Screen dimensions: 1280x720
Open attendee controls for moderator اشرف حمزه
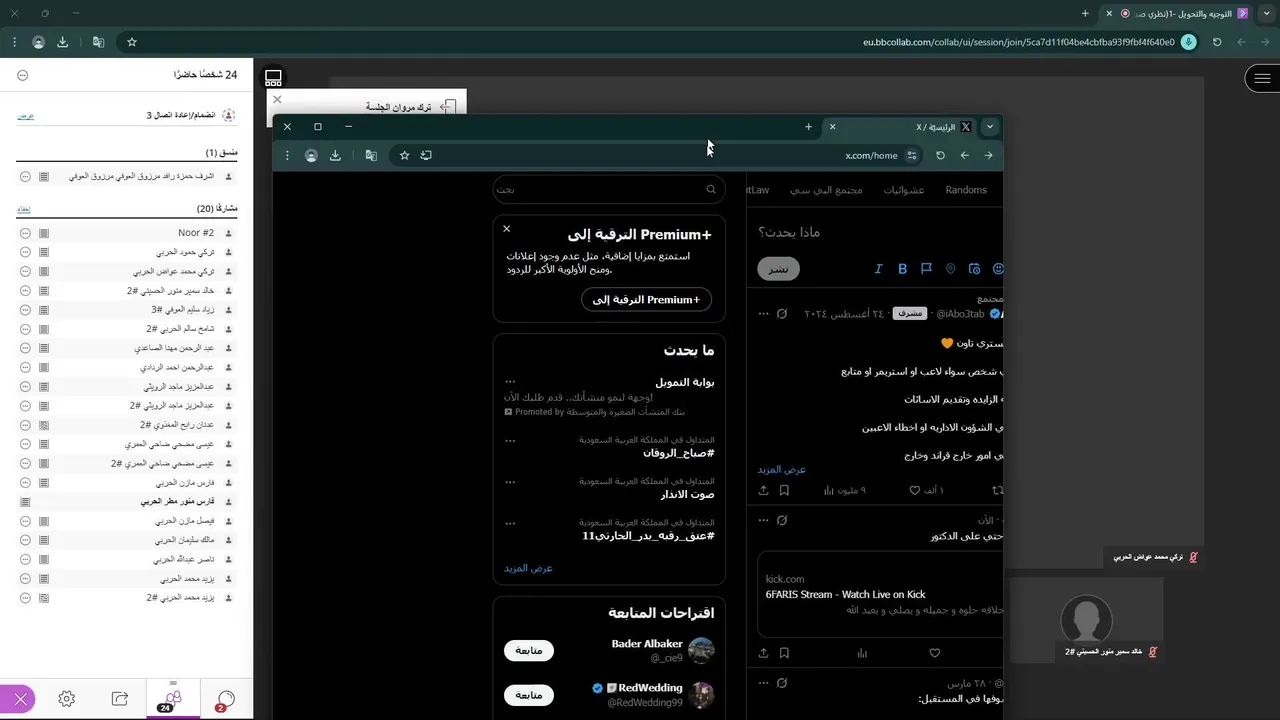pos(25,176)
